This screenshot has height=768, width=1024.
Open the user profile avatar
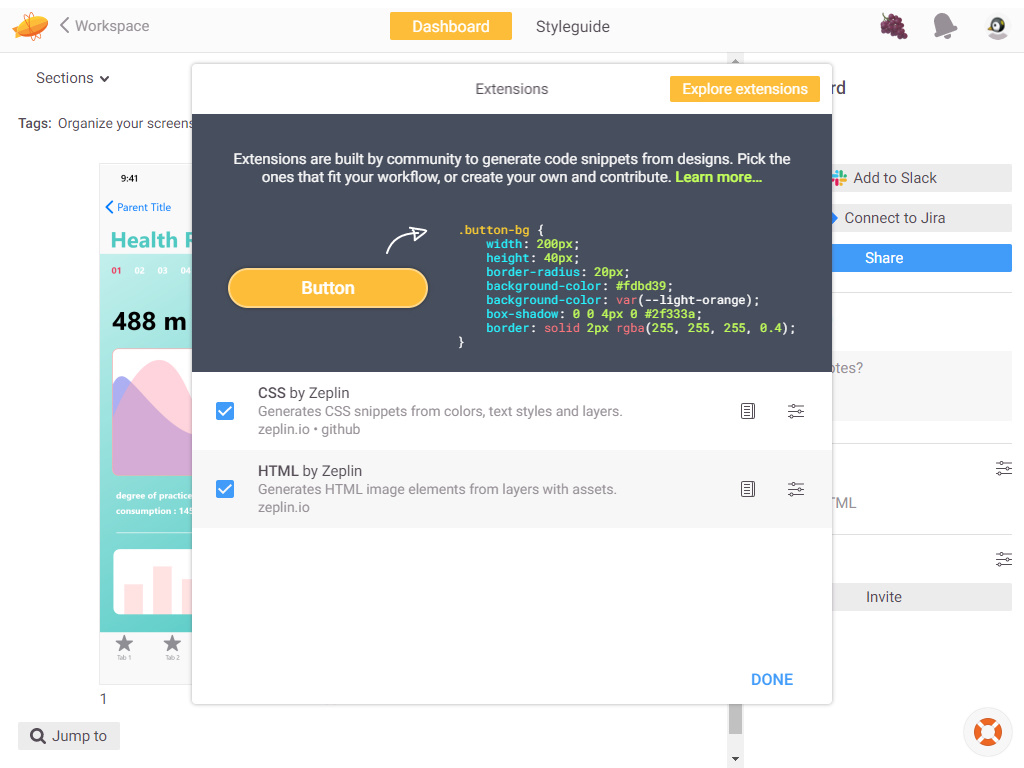pyautogui.click(x=997, y=26)
